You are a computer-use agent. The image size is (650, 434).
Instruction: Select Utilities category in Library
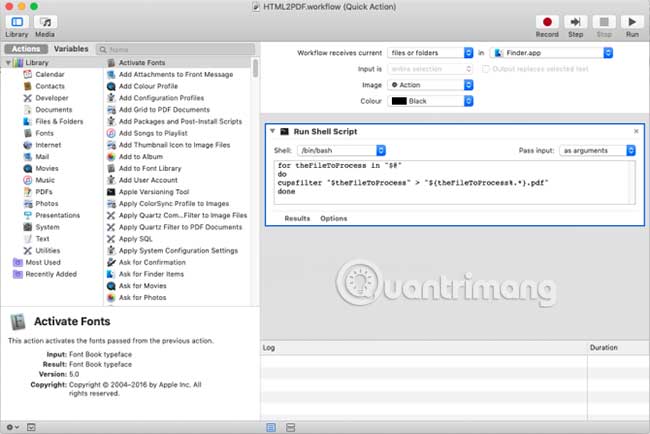(47, 250)
